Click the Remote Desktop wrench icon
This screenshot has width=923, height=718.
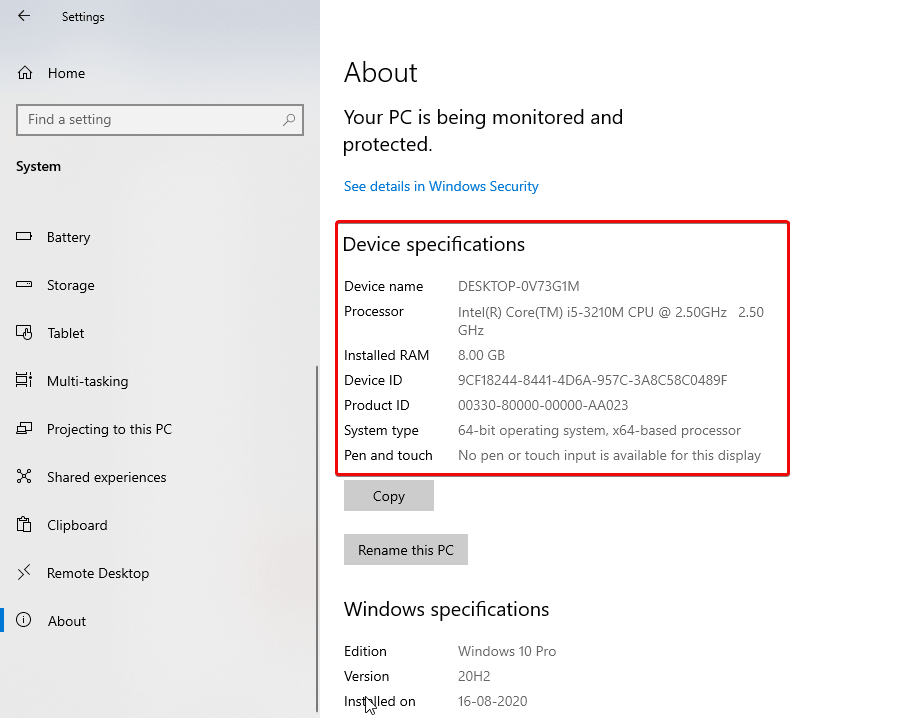26,573
